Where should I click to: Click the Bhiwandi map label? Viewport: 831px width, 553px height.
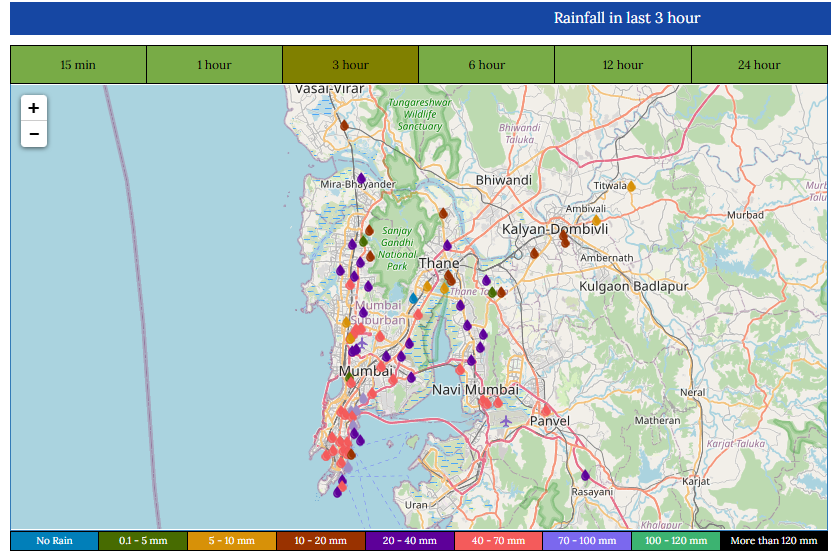pyautogui.click(x=503, y=180)
